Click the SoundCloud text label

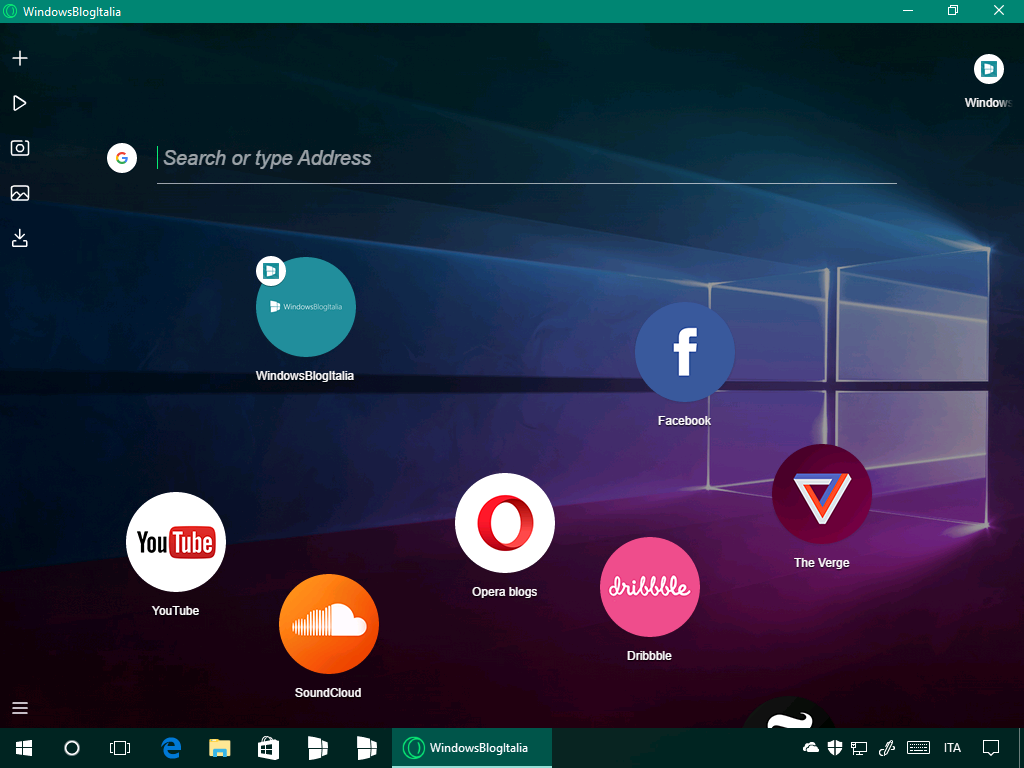point(328,693)
